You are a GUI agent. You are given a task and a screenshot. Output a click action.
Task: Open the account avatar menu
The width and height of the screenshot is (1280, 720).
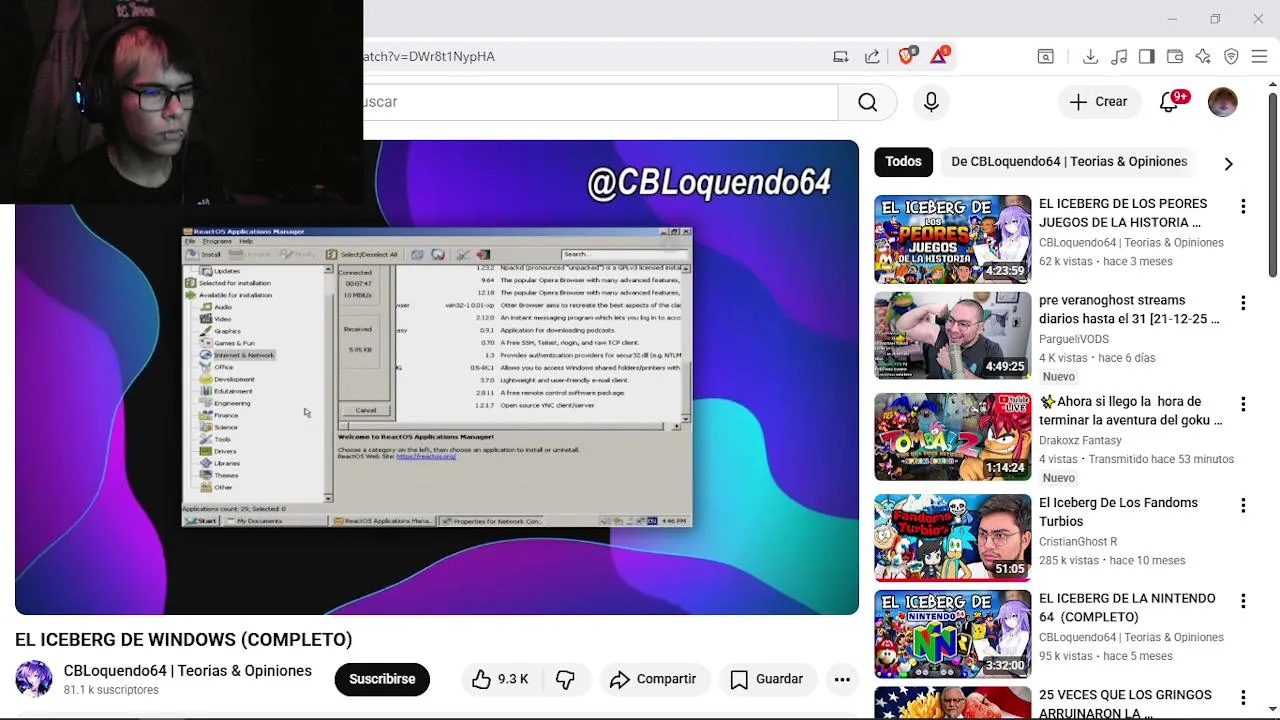coord(1223,102)
